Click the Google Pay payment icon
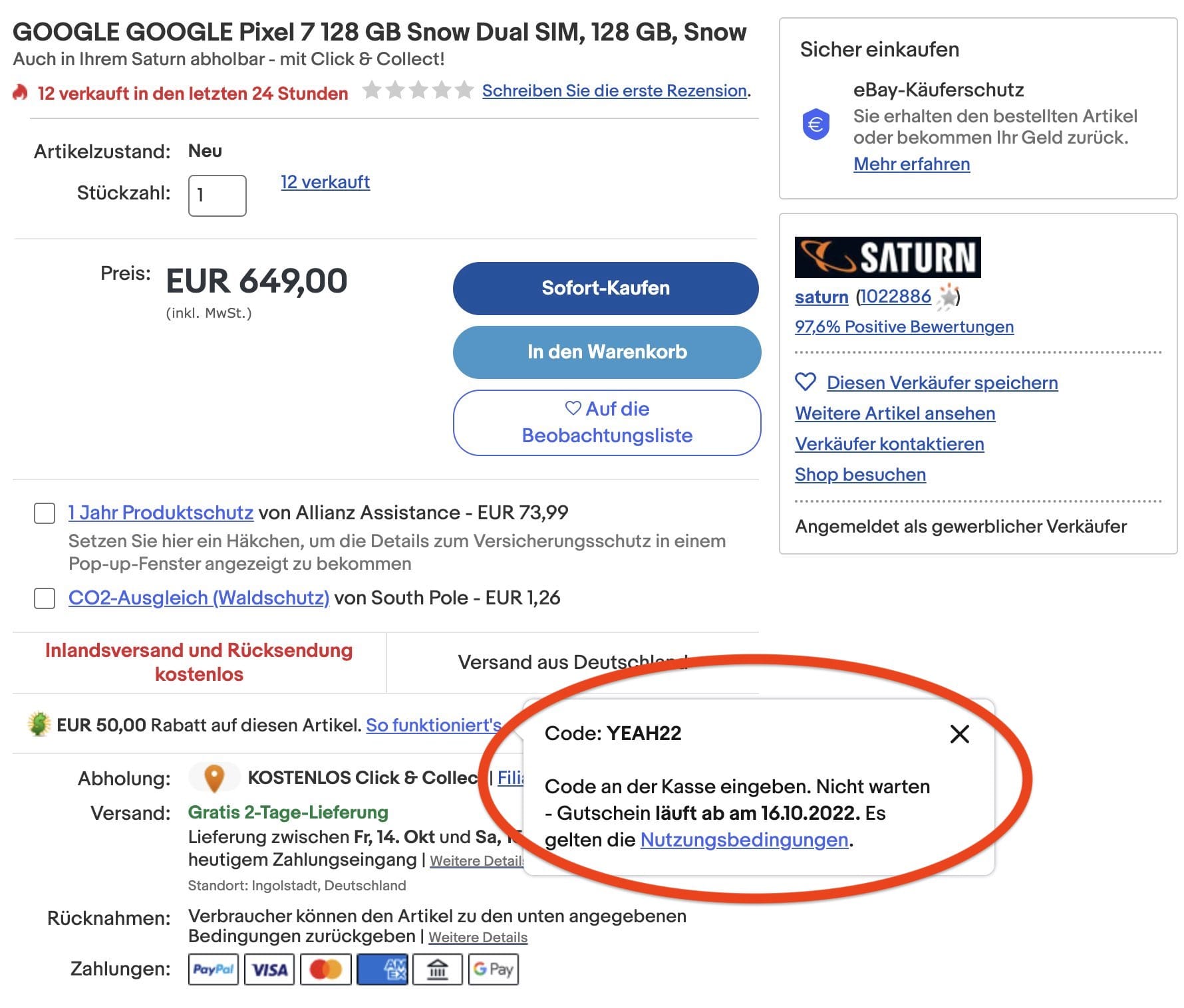Image resolution: width=1184 pixels, height=1008 pixels. tap(494, 969)
